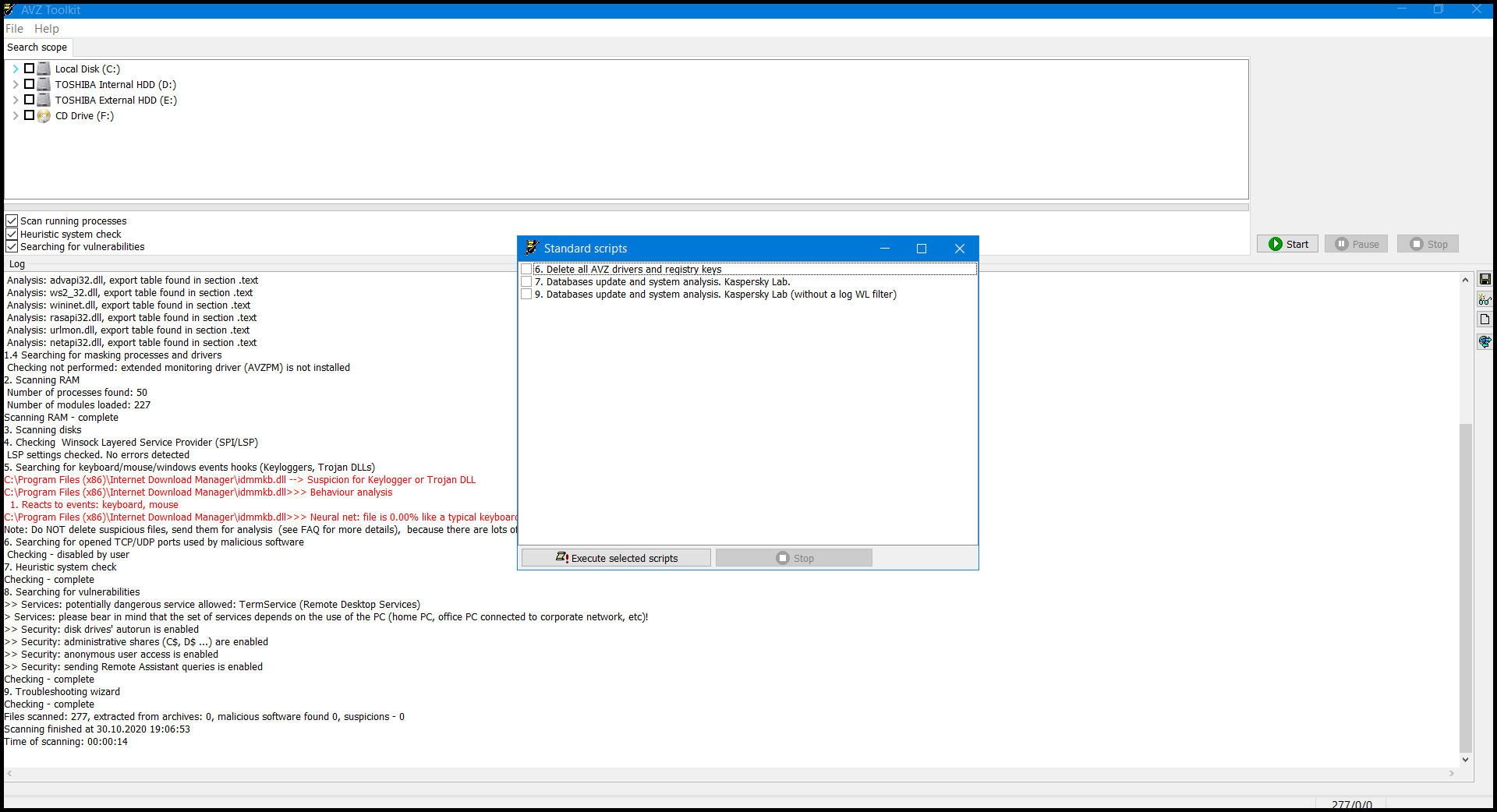Check script 6 Delete all AVZ drivers
Screen dimensions: 1497x812
pos(526,269)
